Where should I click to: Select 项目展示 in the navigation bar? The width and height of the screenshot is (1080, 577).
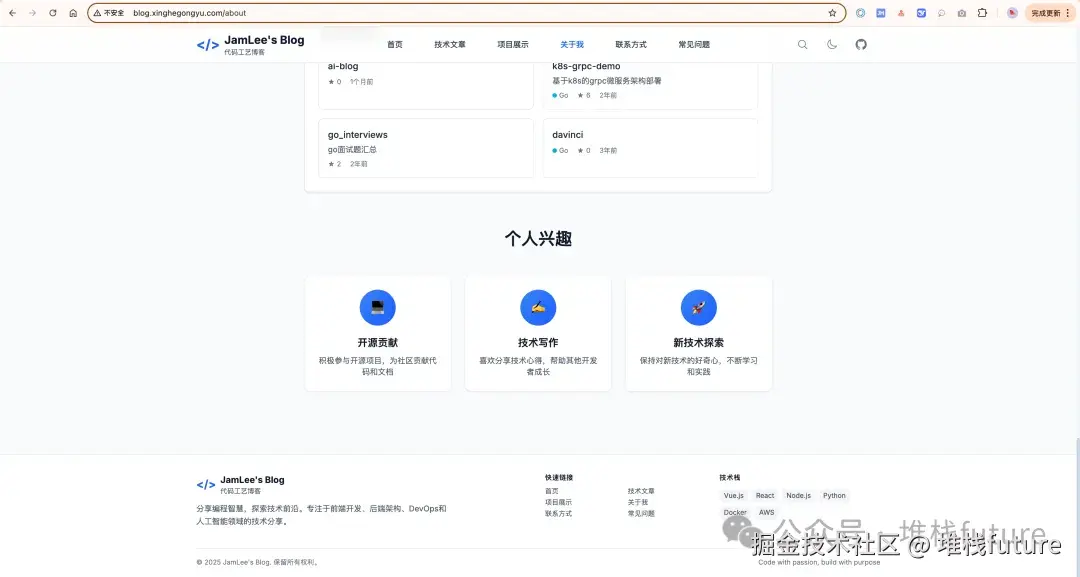pyautogui.click(x=513, y=44)
